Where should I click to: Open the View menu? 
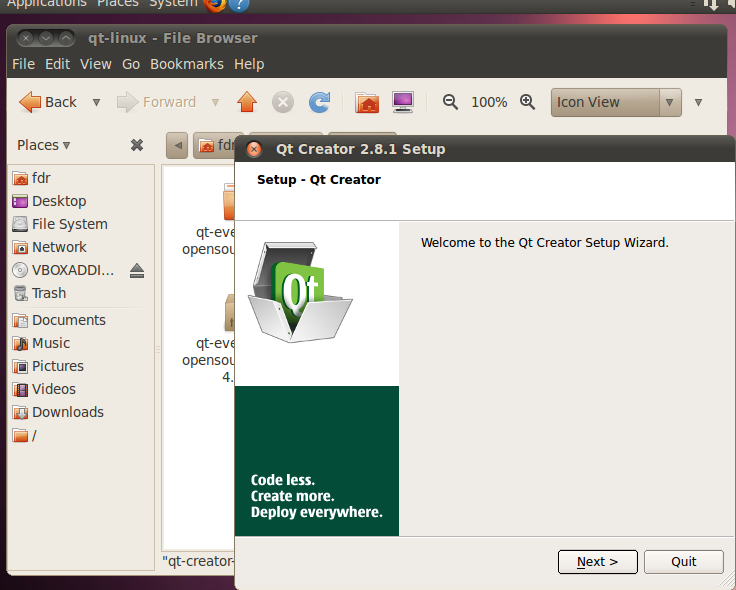pyautogui.click(x=96, y=64)
